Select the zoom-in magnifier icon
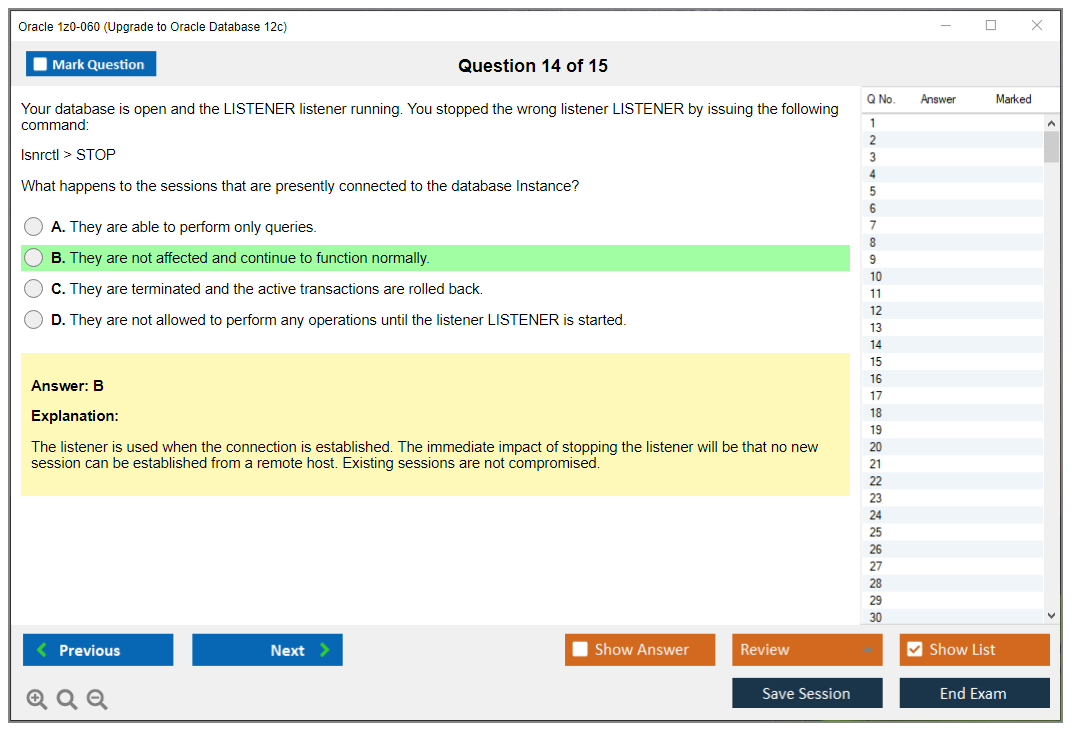 coord(37,699)
